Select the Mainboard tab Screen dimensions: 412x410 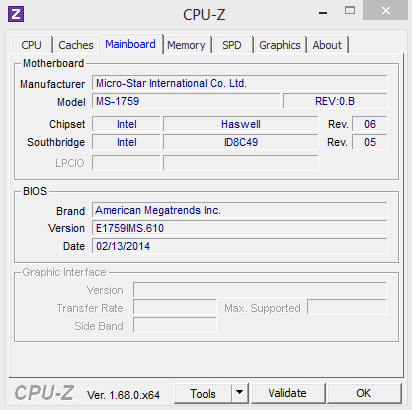point(131,44)
